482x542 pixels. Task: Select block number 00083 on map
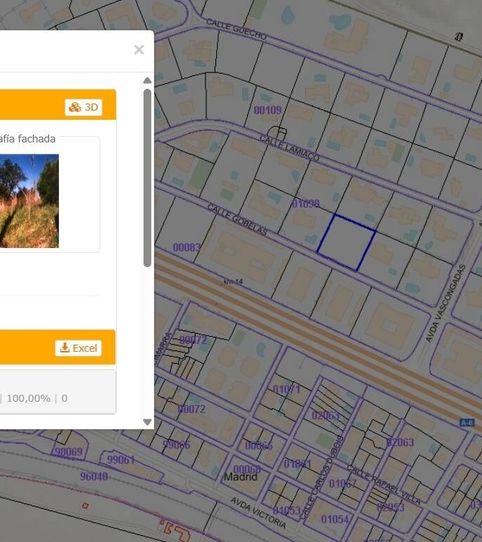187,247
